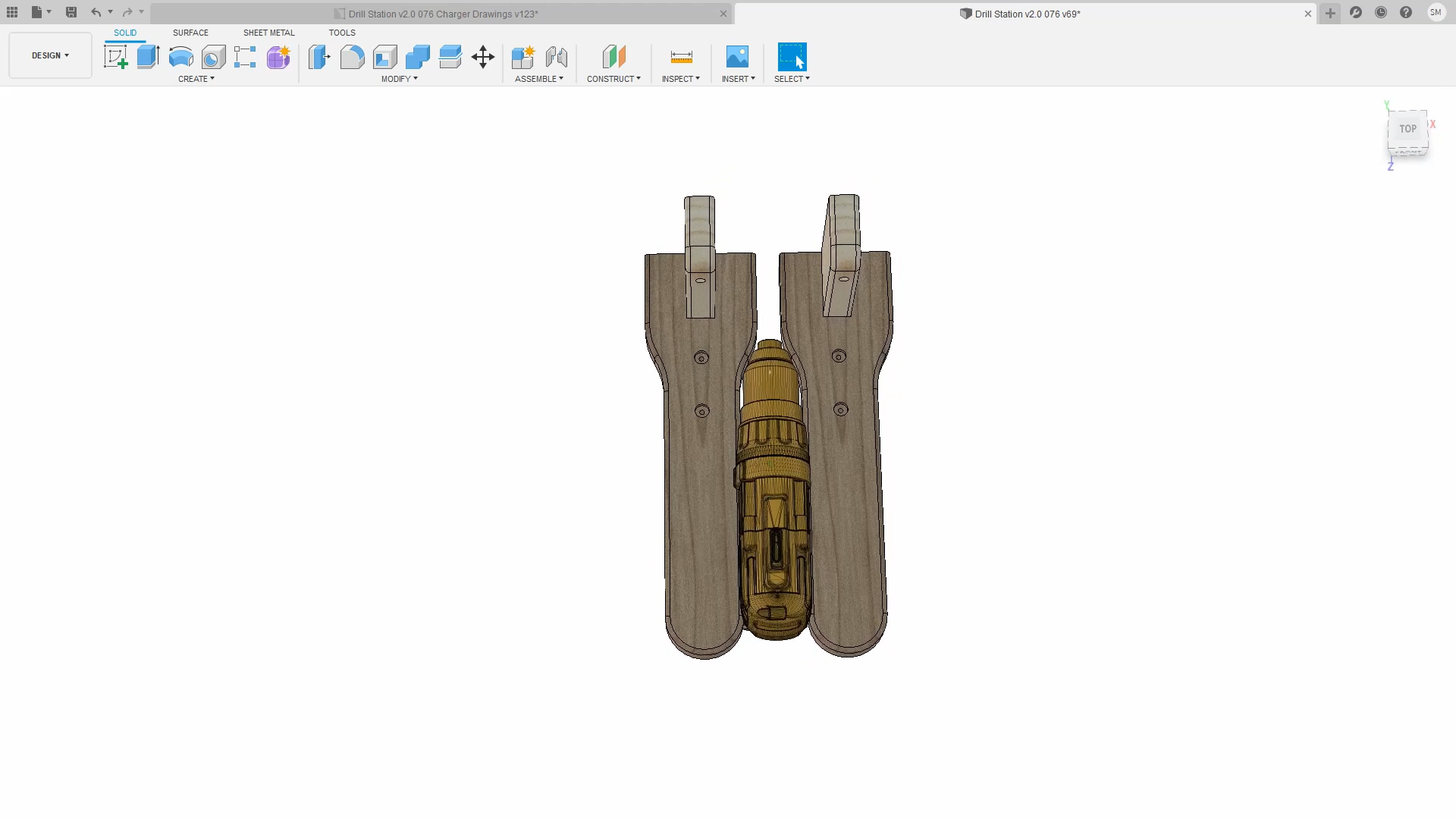Expand the INSERT menu
The width and height of the screenshot is (1456, 819).
point(739,79)
